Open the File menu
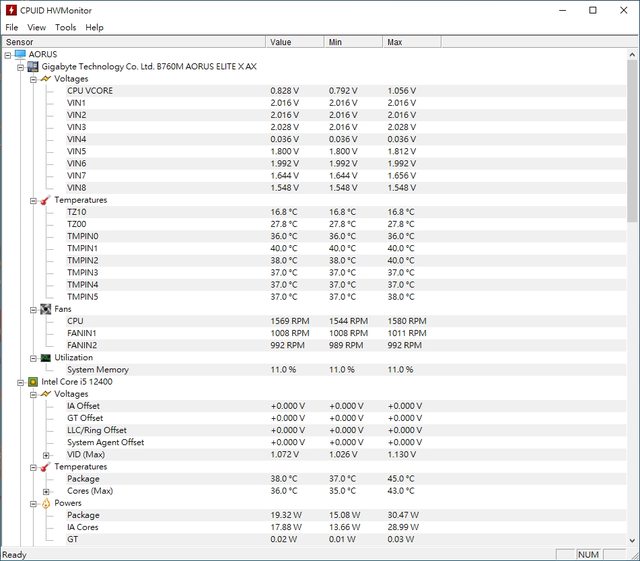This screenshot has width=640, height=561. pyautogui.click(x=12, y=27)
